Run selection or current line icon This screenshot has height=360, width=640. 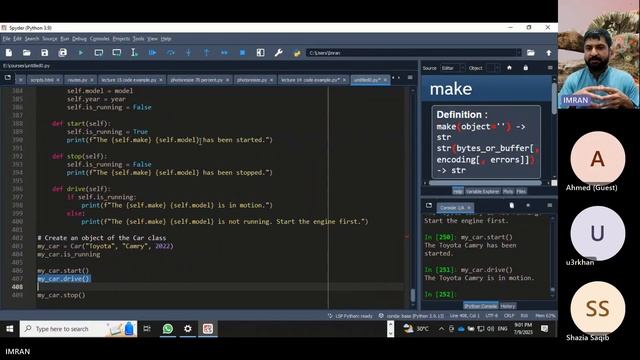[134, 53]
